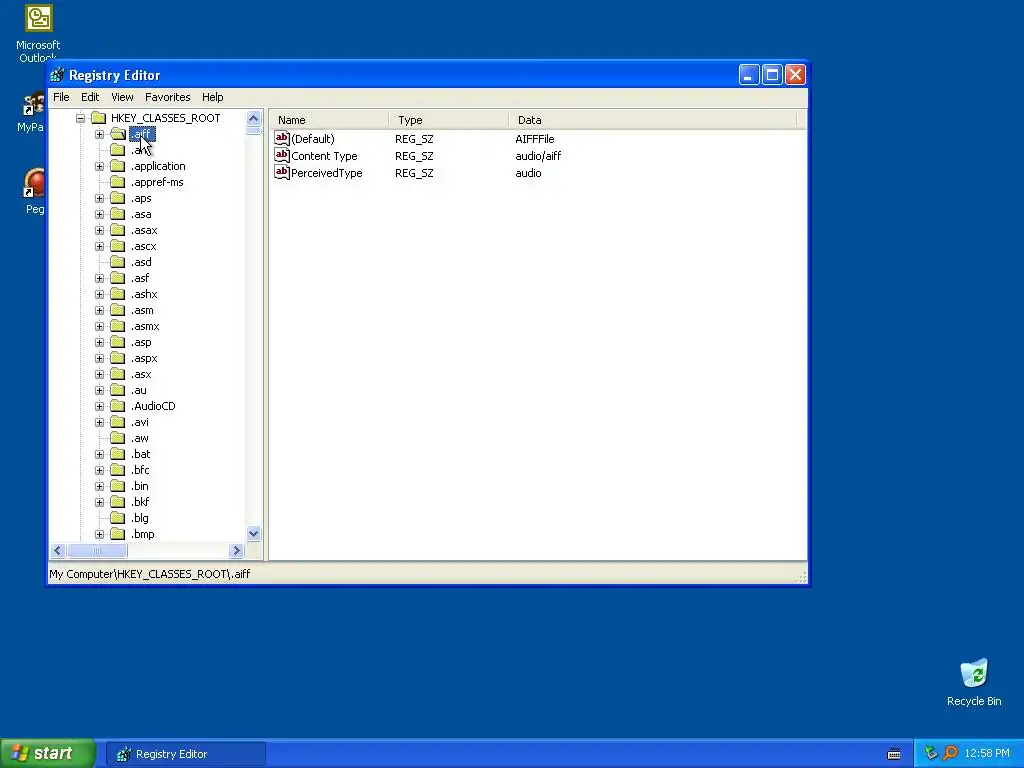Open the Favorites menu
This screenshot has width=1024, height=768.
(168, 97)
